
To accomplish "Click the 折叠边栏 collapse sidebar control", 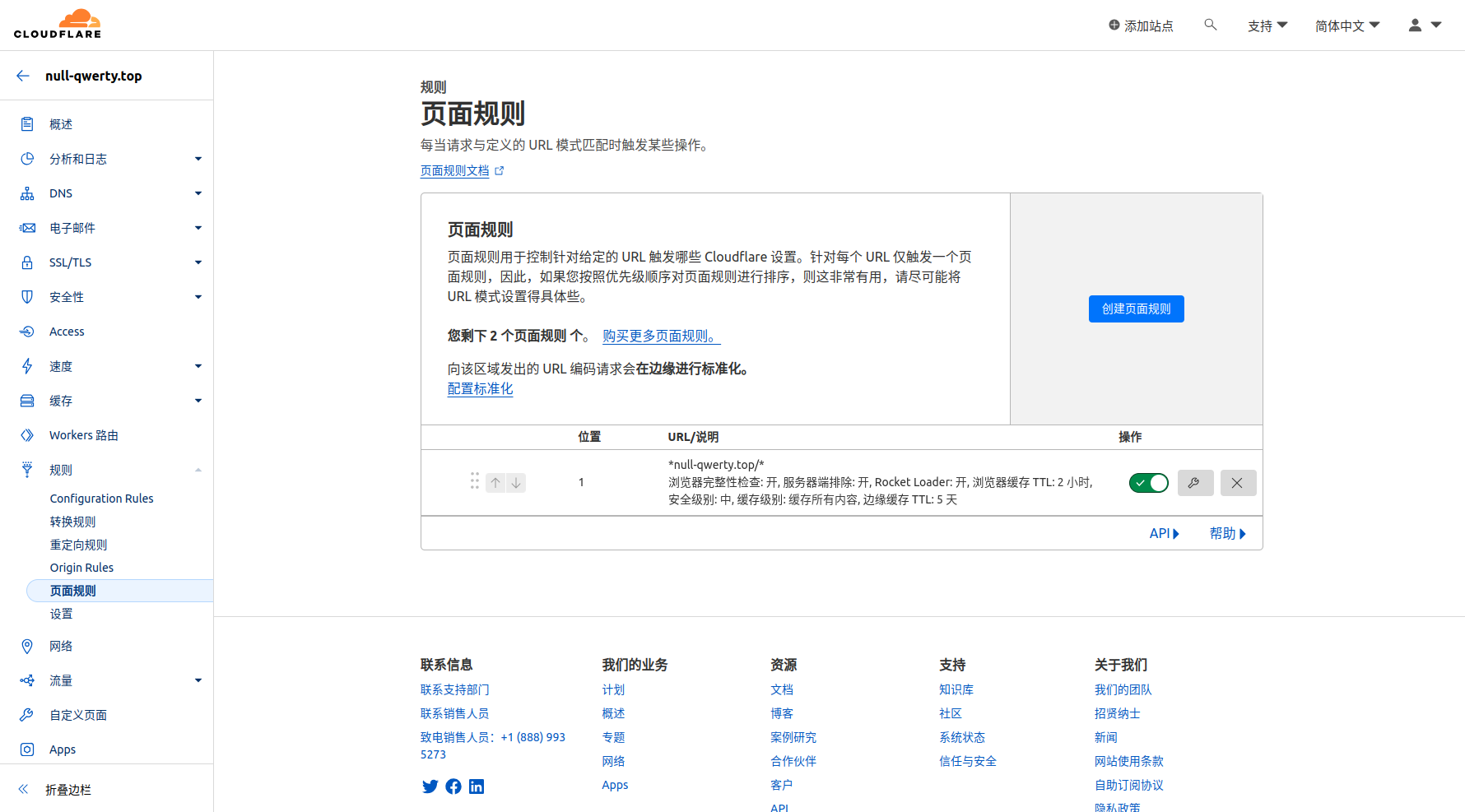I will click(67, 790).
